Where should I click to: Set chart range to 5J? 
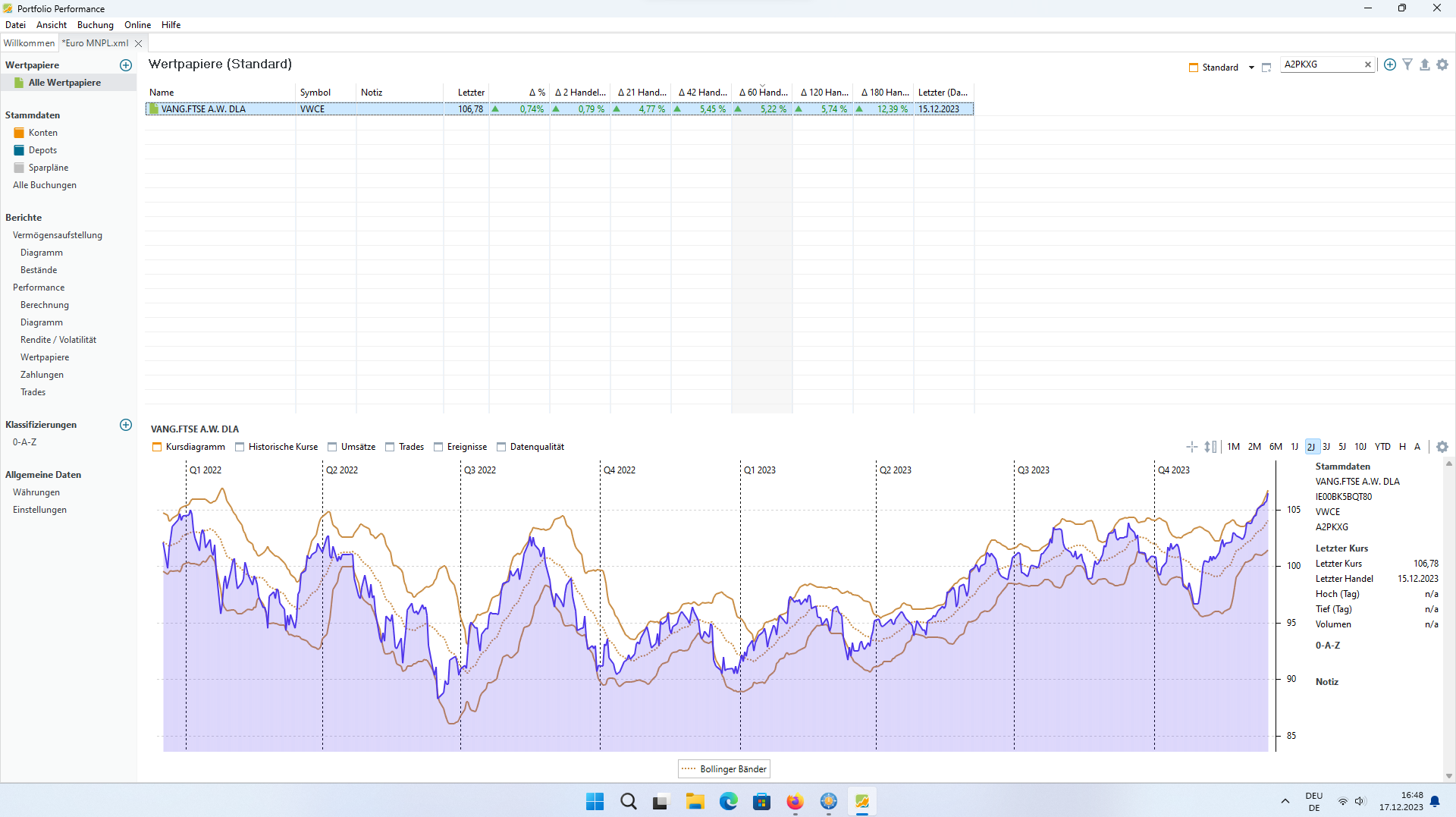click(x=1342, y=447)
